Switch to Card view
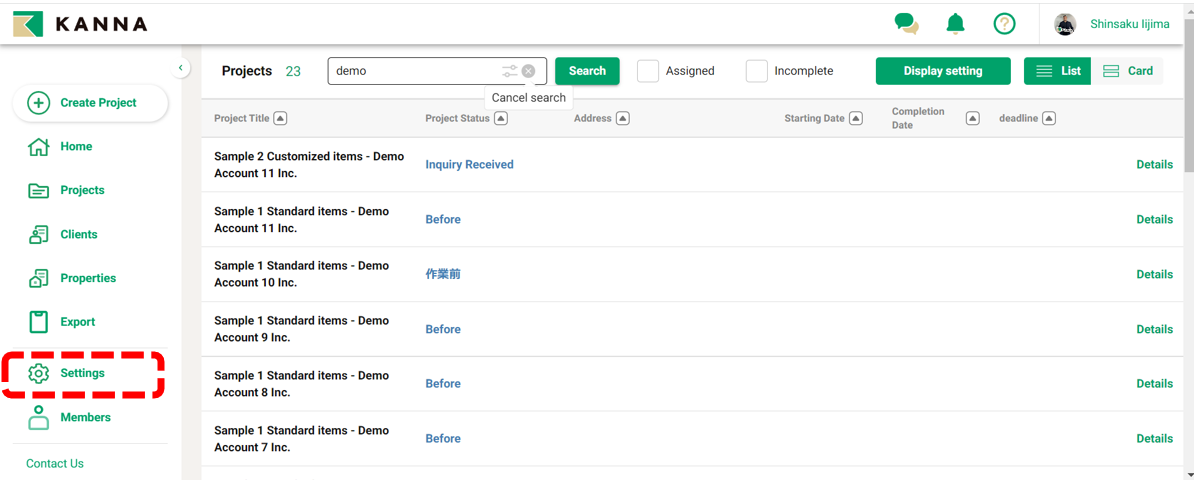The width and height of the screenshot is (1194, 495). tap(1127, 71)
